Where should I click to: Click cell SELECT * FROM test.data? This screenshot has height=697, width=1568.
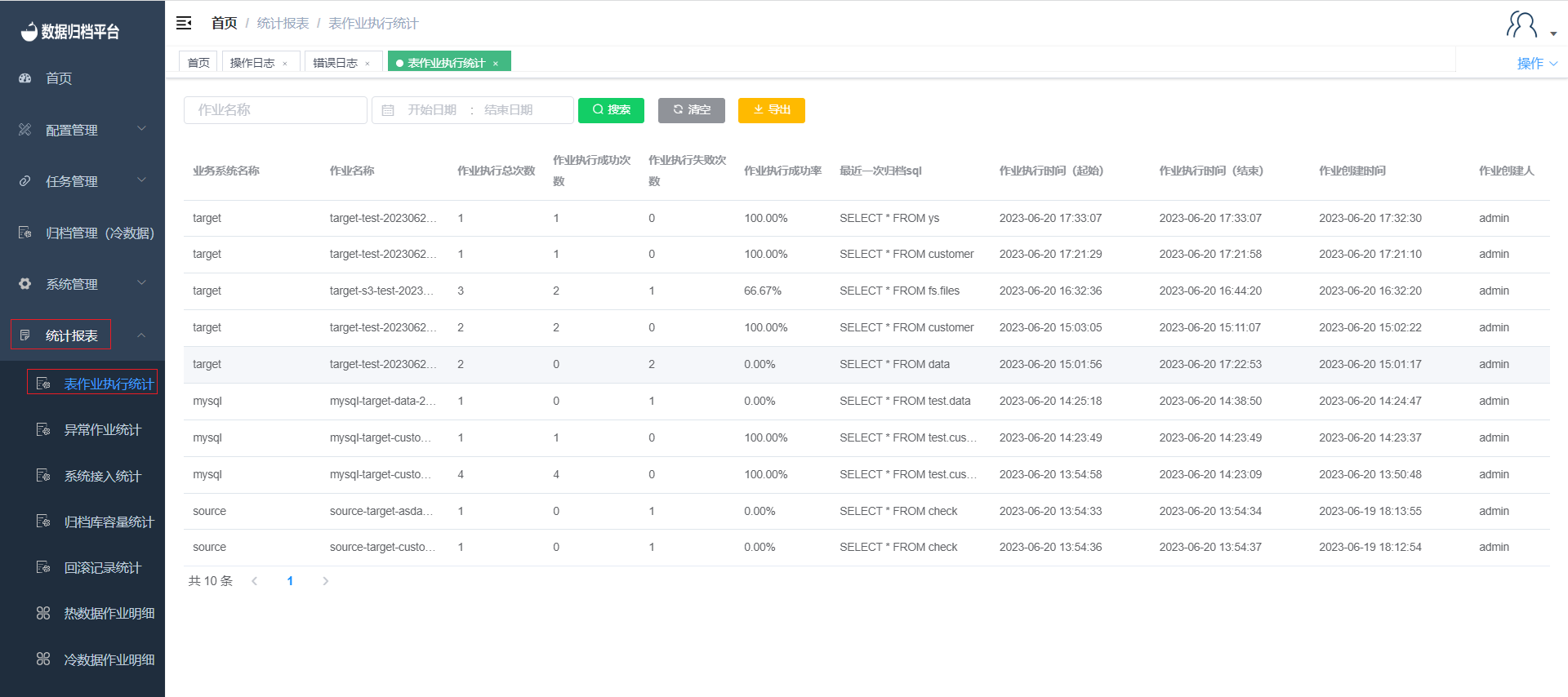[x=905, y=401]
